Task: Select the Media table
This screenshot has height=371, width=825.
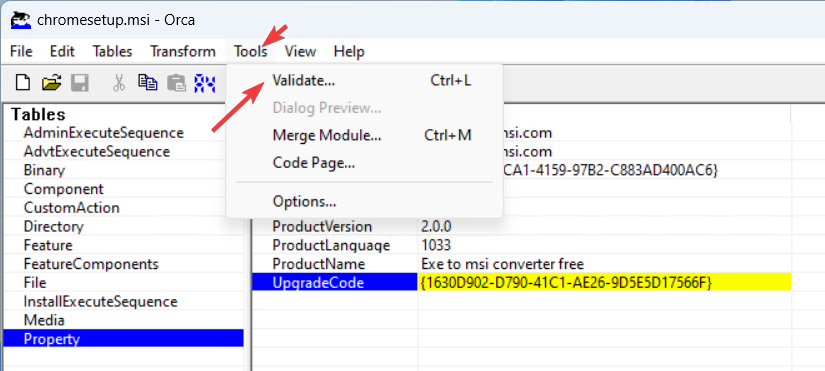Action: point(44,320)
